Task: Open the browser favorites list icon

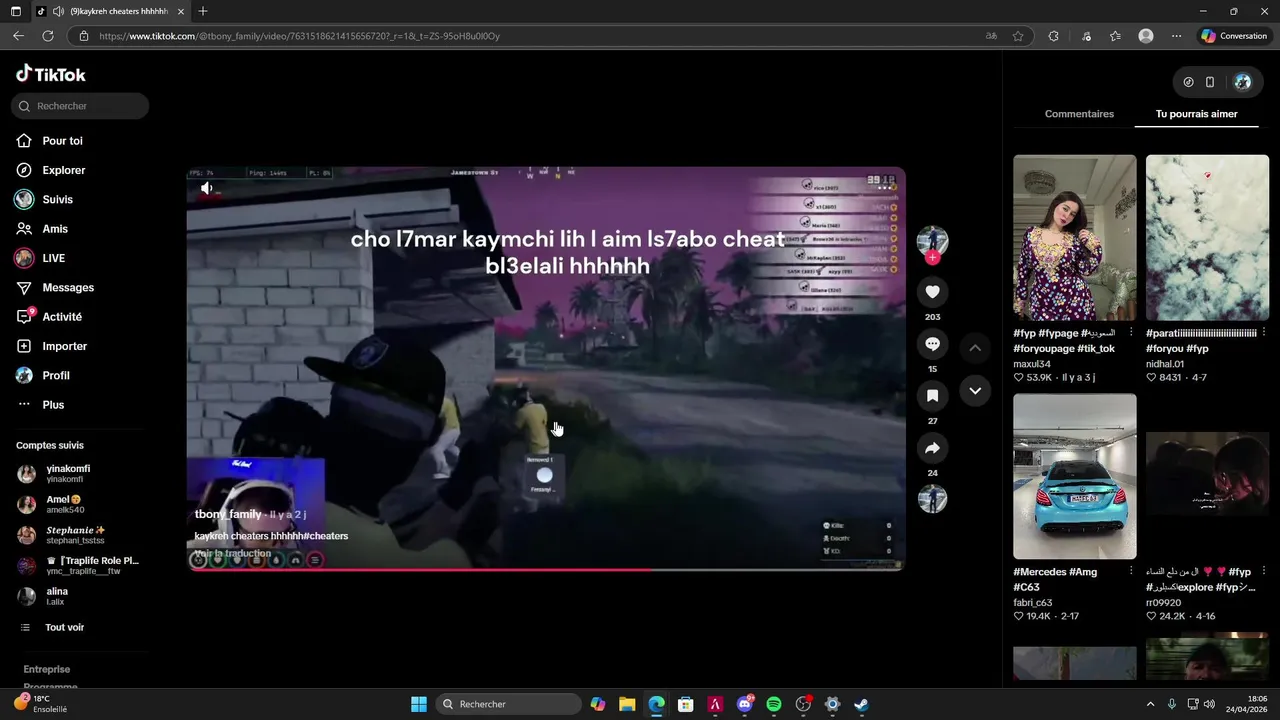Action: 1115,36
